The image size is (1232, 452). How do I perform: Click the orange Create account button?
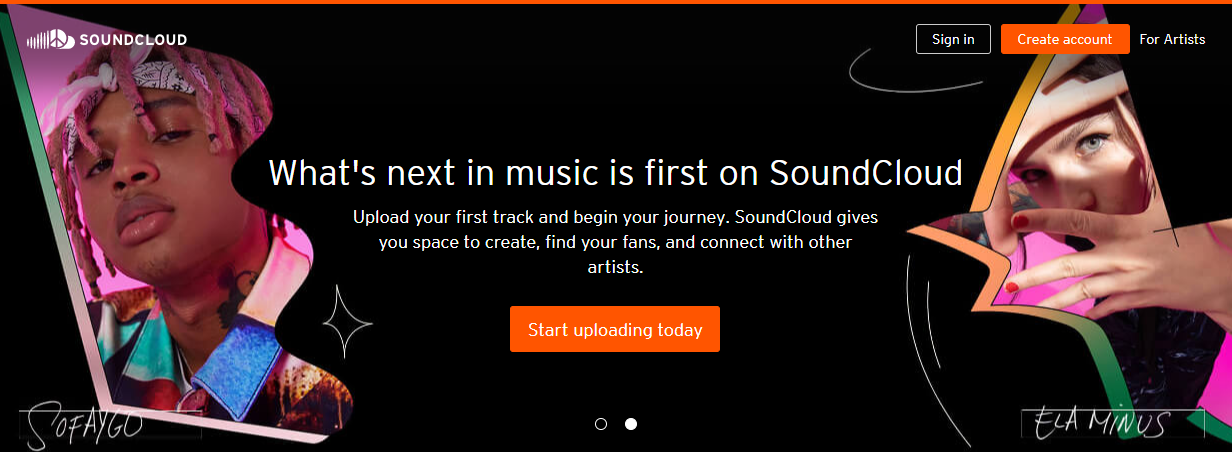coord(1065,39)
